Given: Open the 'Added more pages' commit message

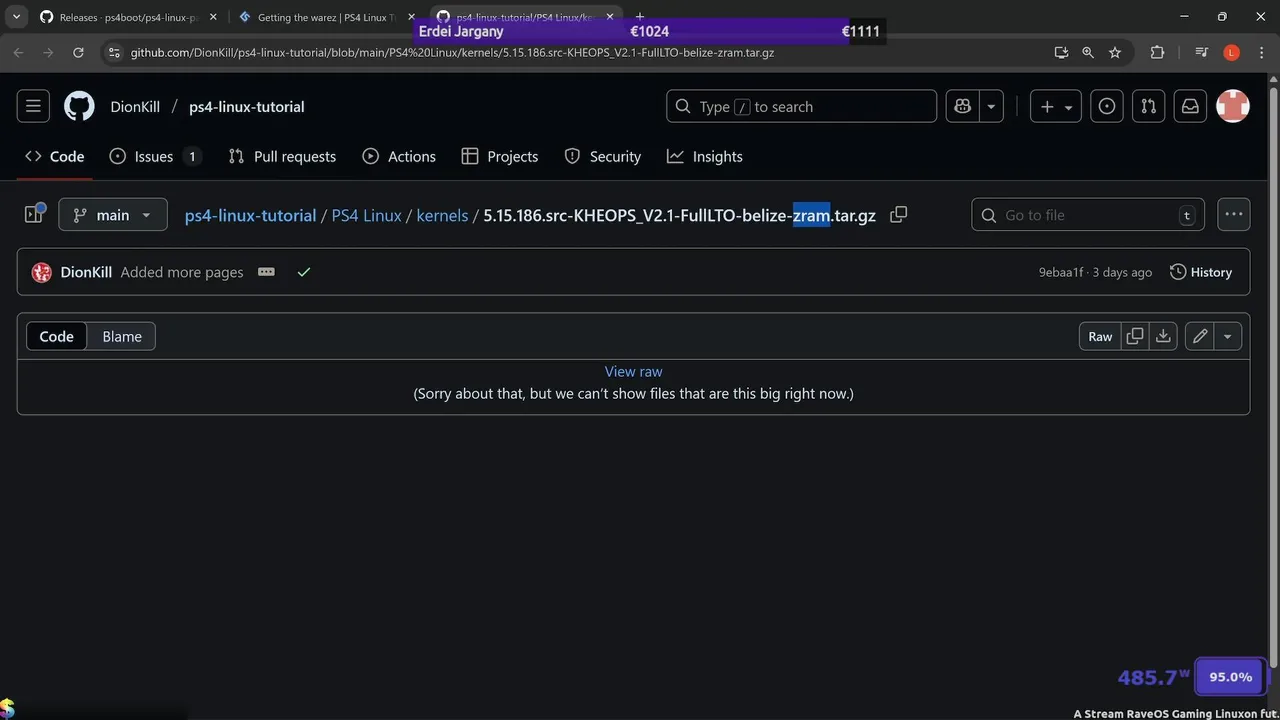Looking at the screenshot, I should (x=182, y=272).
